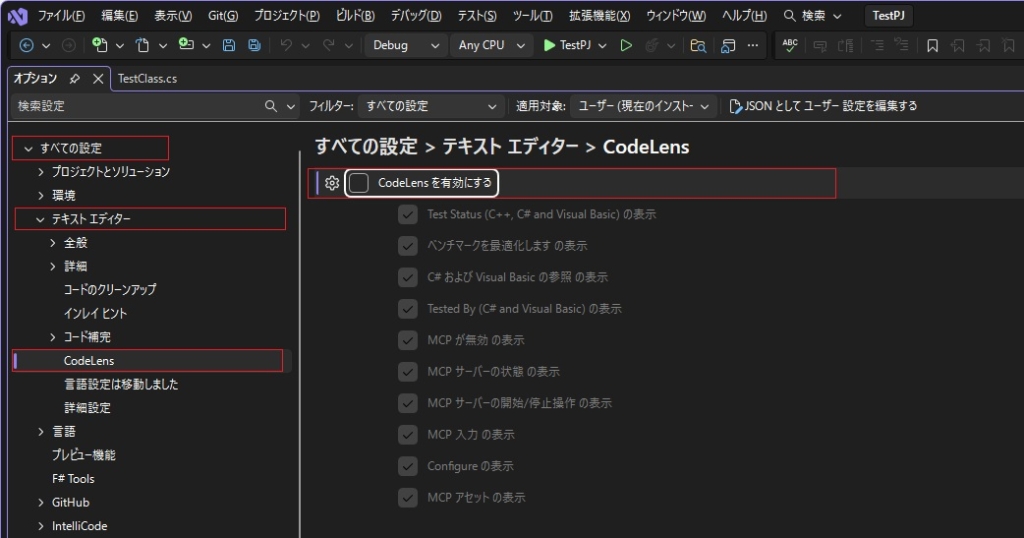This screenshot has width=1024, height=538.
Task: Open the Debug configuration dropdown
Action: click(x=405, y=45)
